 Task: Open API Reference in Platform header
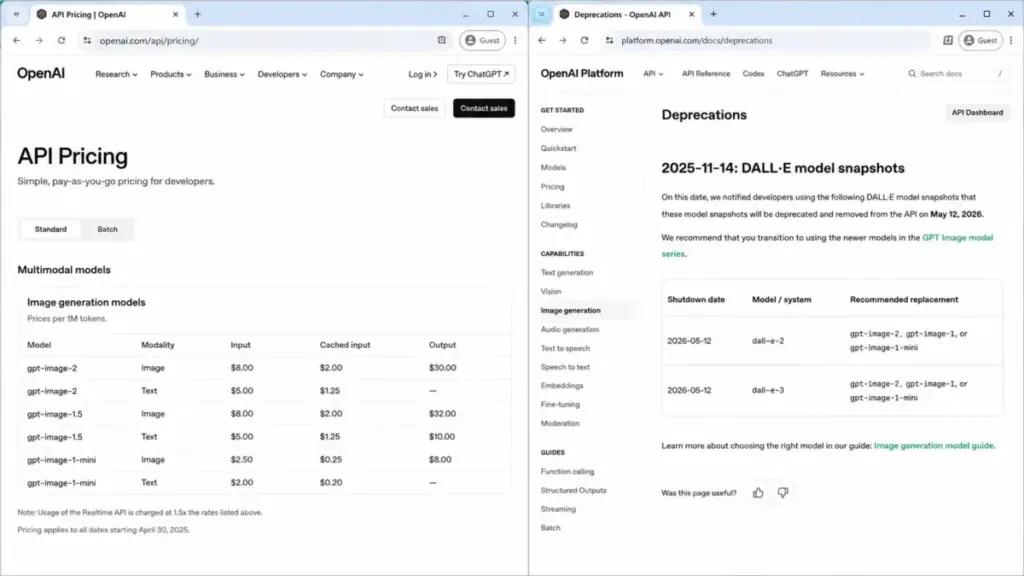coord(706,74)
